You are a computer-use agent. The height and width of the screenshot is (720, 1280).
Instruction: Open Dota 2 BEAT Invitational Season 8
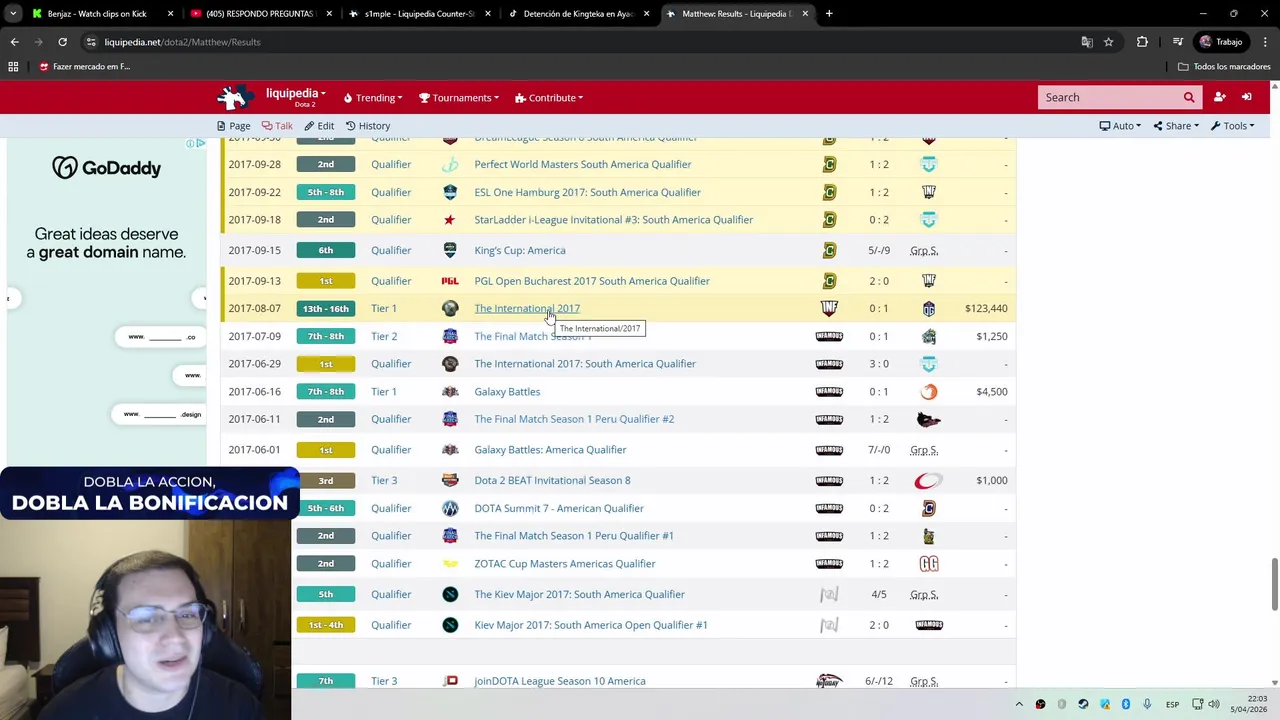click(552, 480)
